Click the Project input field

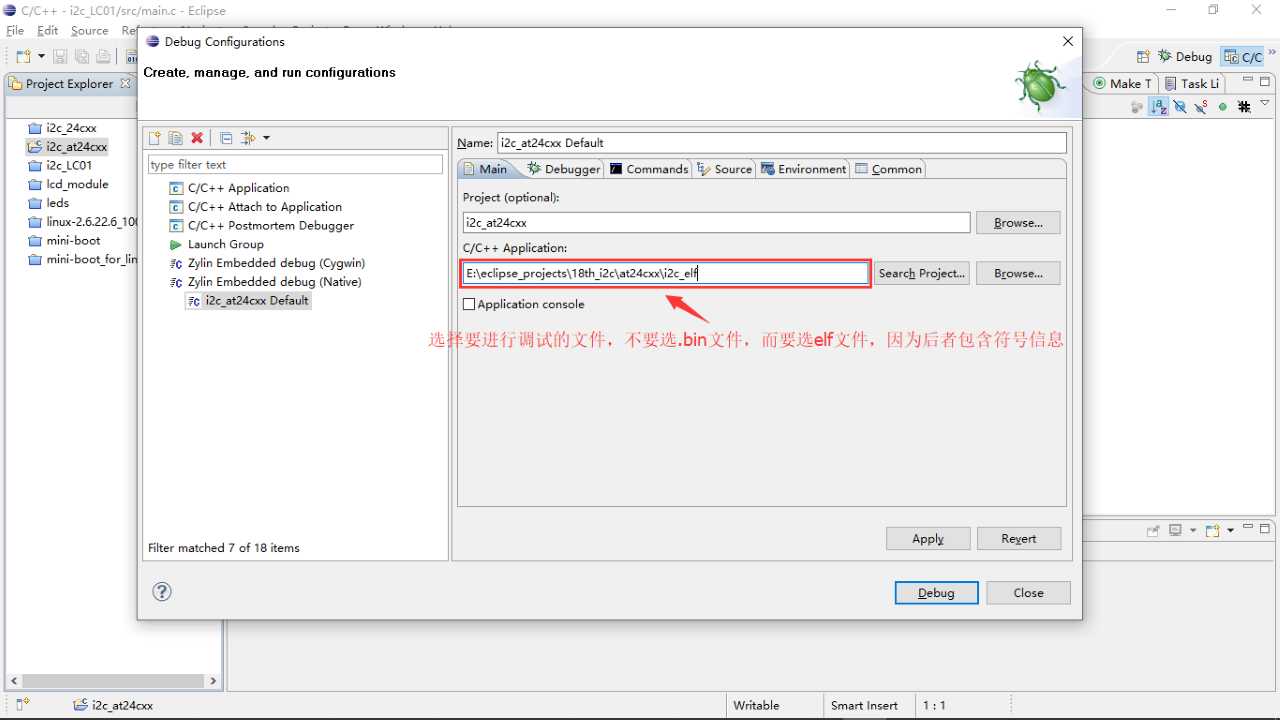point(716,223)
